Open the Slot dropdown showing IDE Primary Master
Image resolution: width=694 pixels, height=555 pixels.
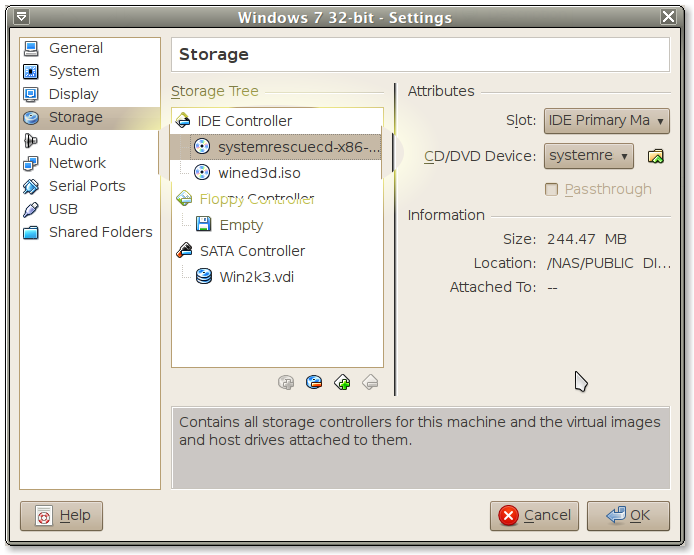tap(606, 121)
